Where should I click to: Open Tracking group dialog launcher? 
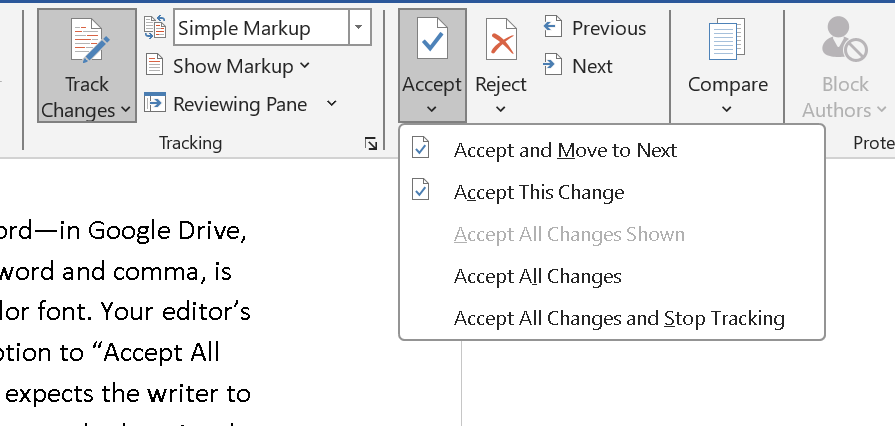click(x=372, y=145)
